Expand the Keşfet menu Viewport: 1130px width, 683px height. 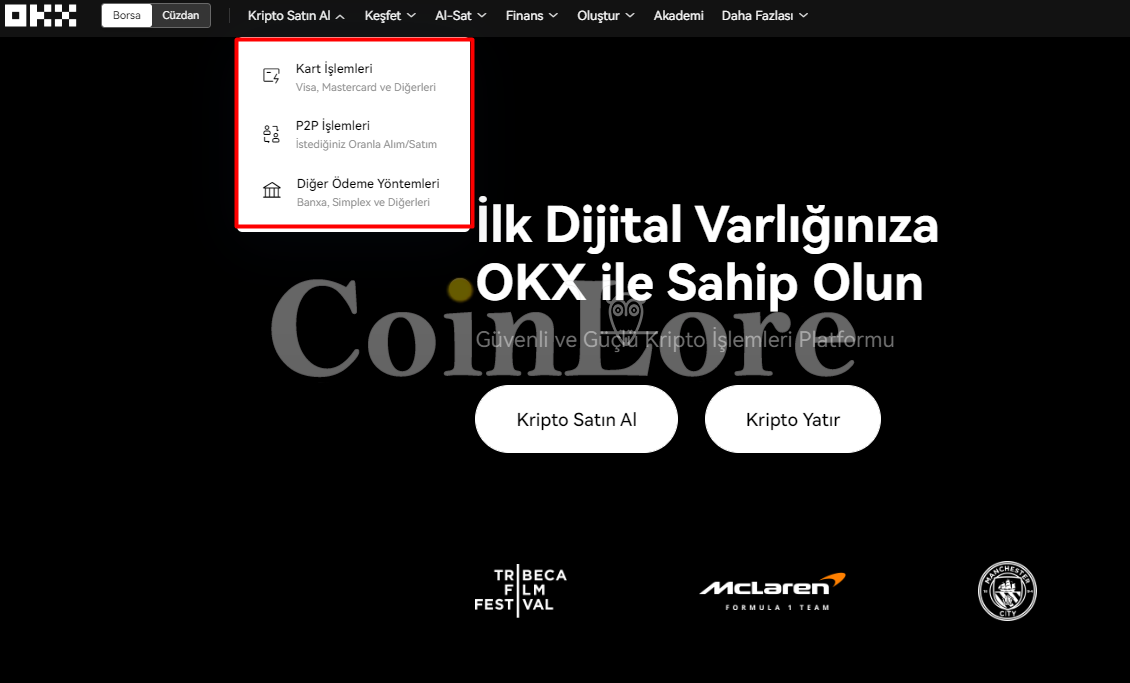tap(390, 15)
